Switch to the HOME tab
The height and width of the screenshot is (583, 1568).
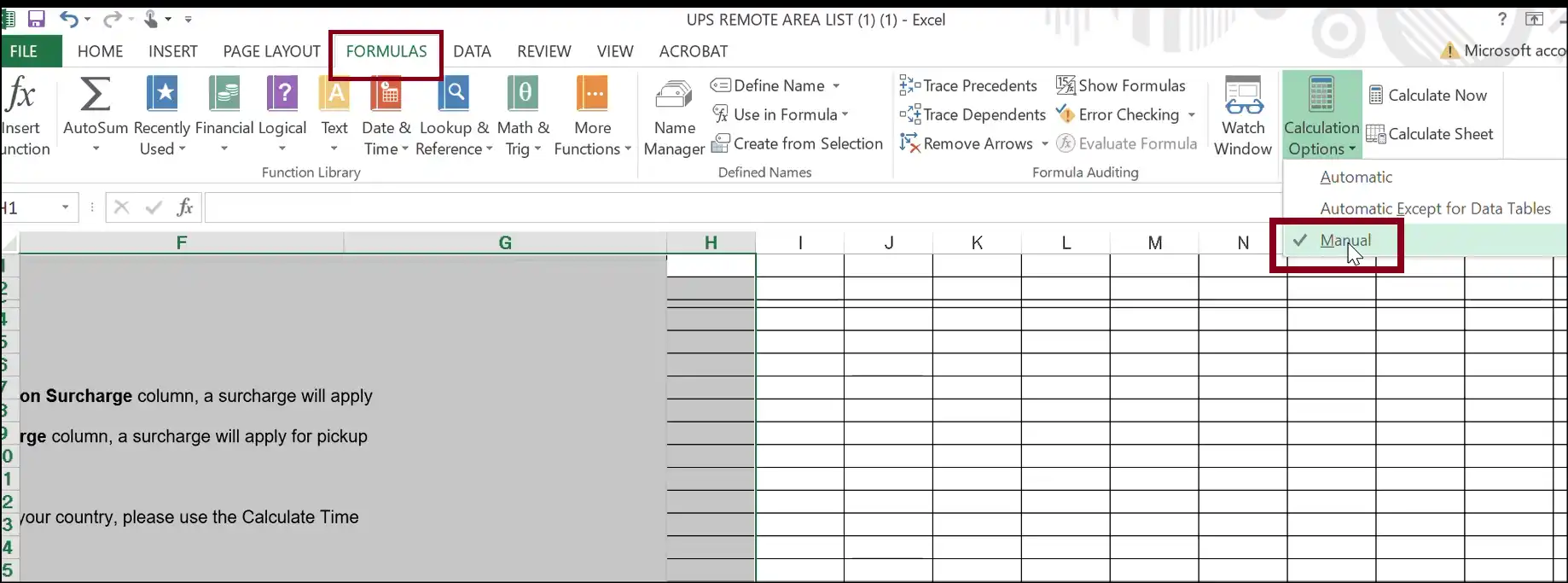coord(100,51)
